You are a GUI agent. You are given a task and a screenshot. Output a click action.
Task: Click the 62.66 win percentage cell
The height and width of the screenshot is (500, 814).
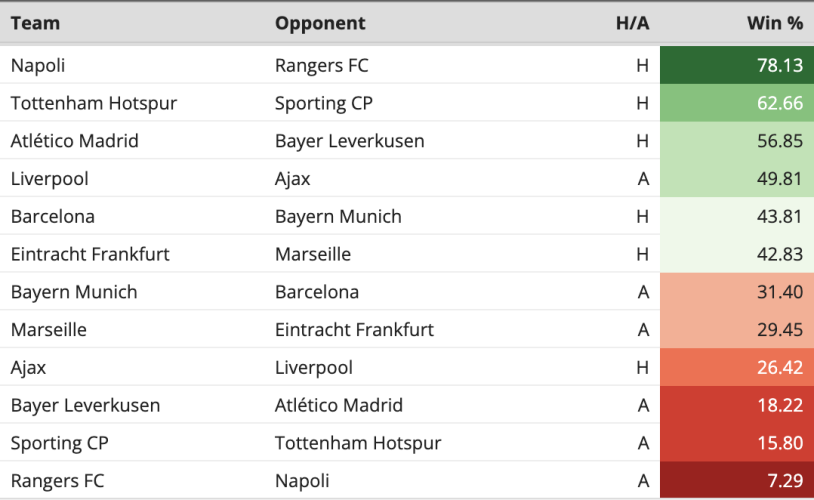(737, 103)
